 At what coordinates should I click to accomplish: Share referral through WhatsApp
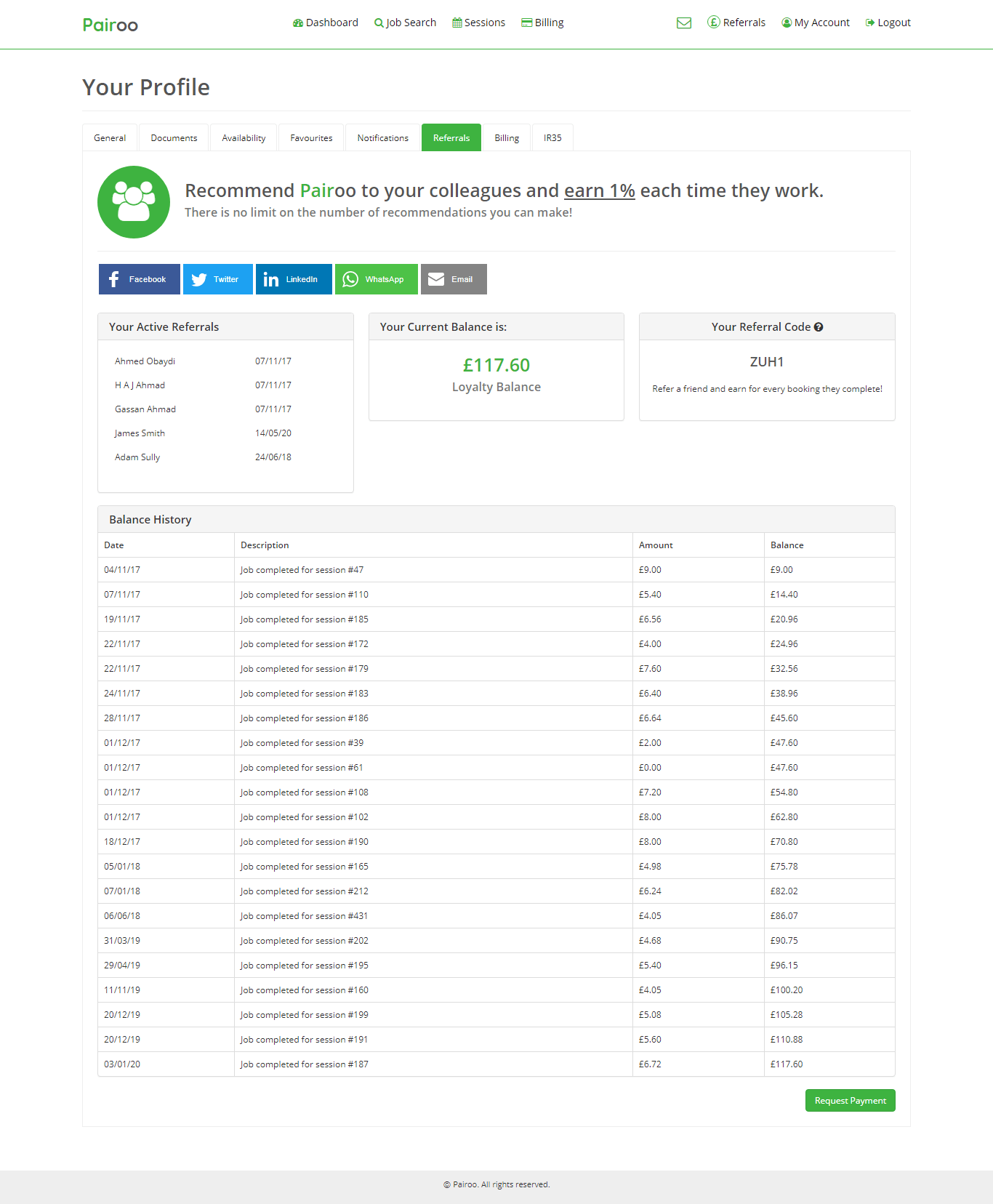pos(376,279)
